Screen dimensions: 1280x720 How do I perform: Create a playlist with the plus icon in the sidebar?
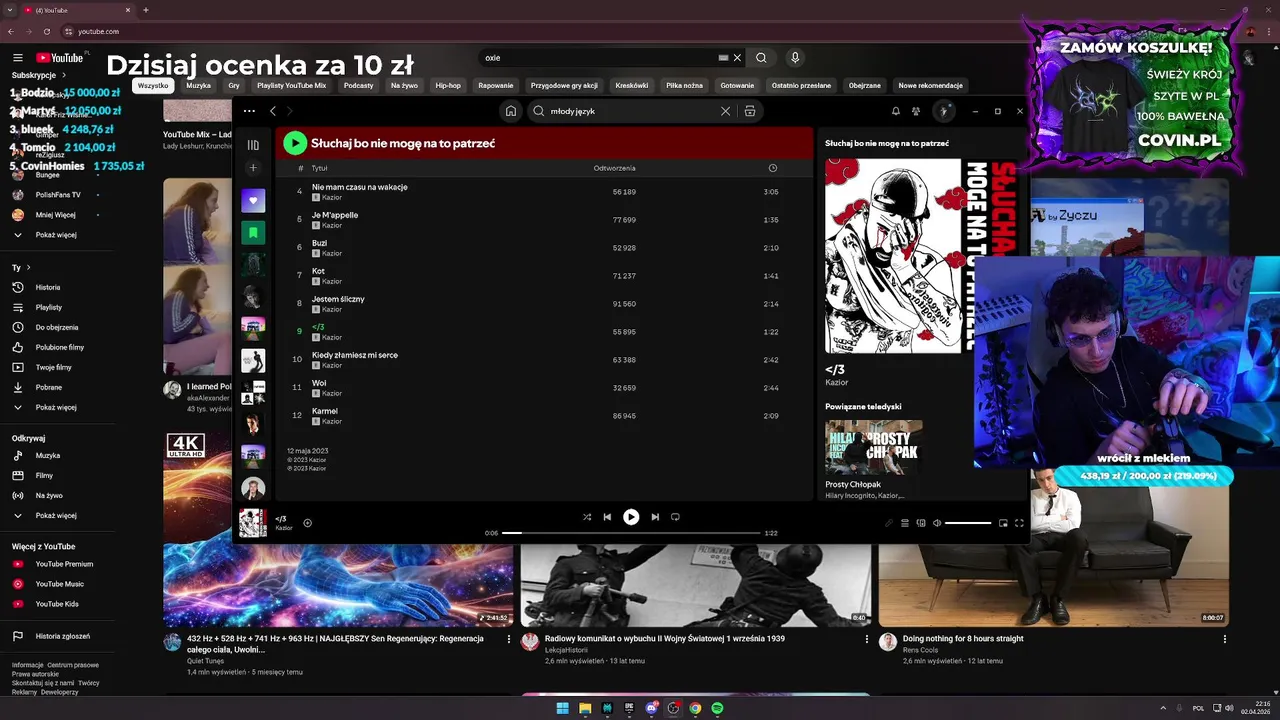pos(253,168)
